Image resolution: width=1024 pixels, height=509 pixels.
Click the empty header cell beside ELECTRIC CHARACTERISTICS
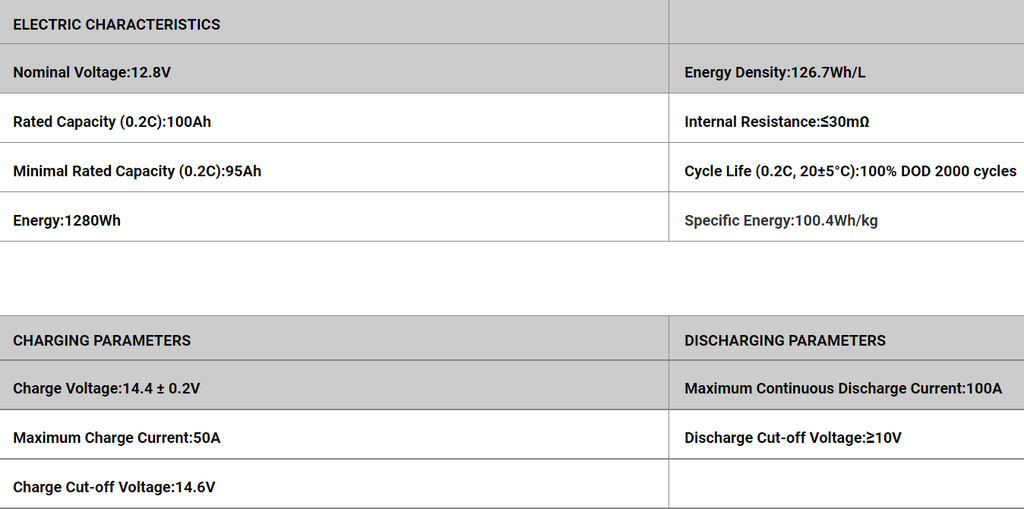pyautogui.click(x=846, y=22)
